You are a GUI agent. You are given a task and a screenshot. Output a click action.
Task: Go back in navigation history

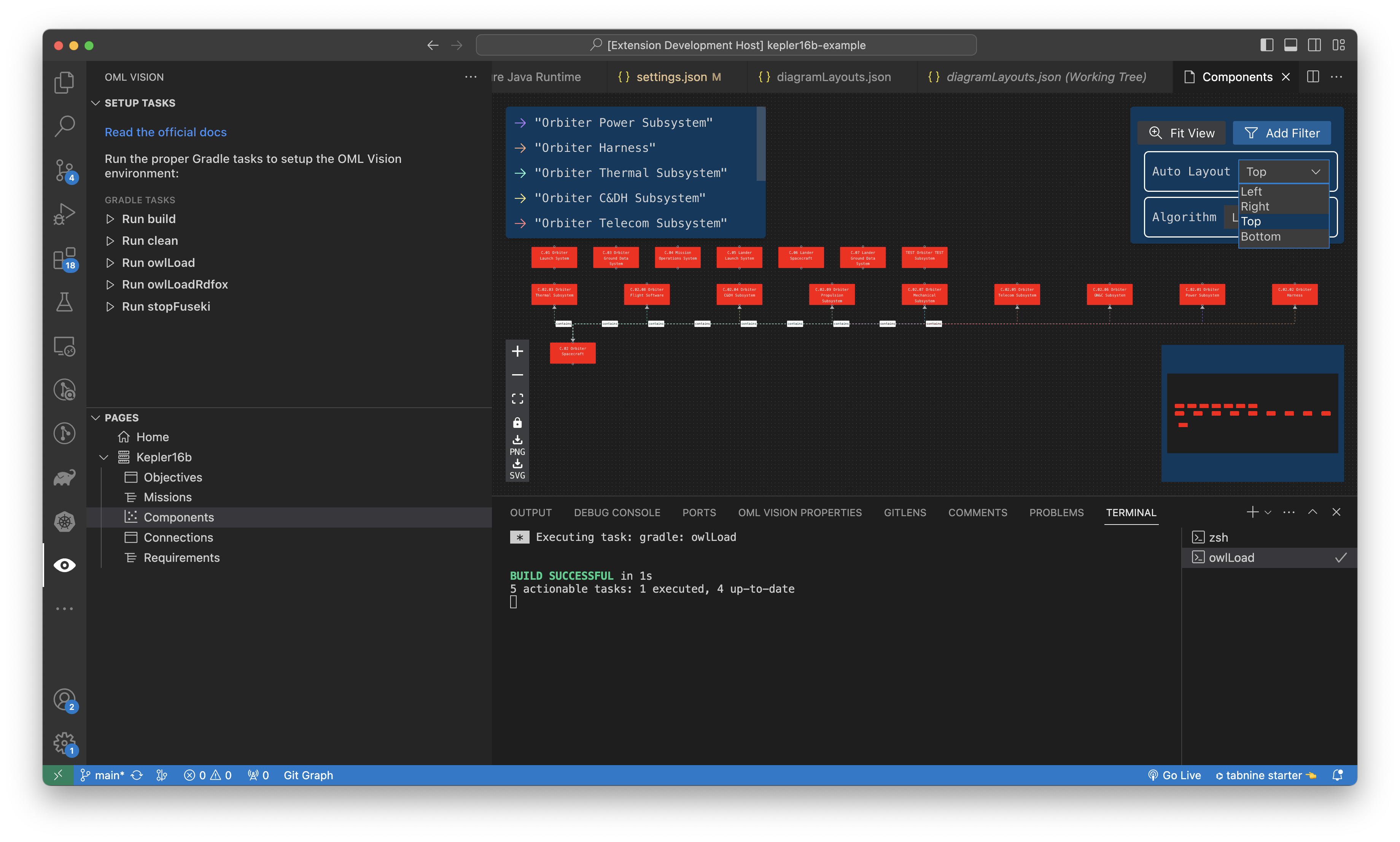pyautogui.click(x=433, y=45)
